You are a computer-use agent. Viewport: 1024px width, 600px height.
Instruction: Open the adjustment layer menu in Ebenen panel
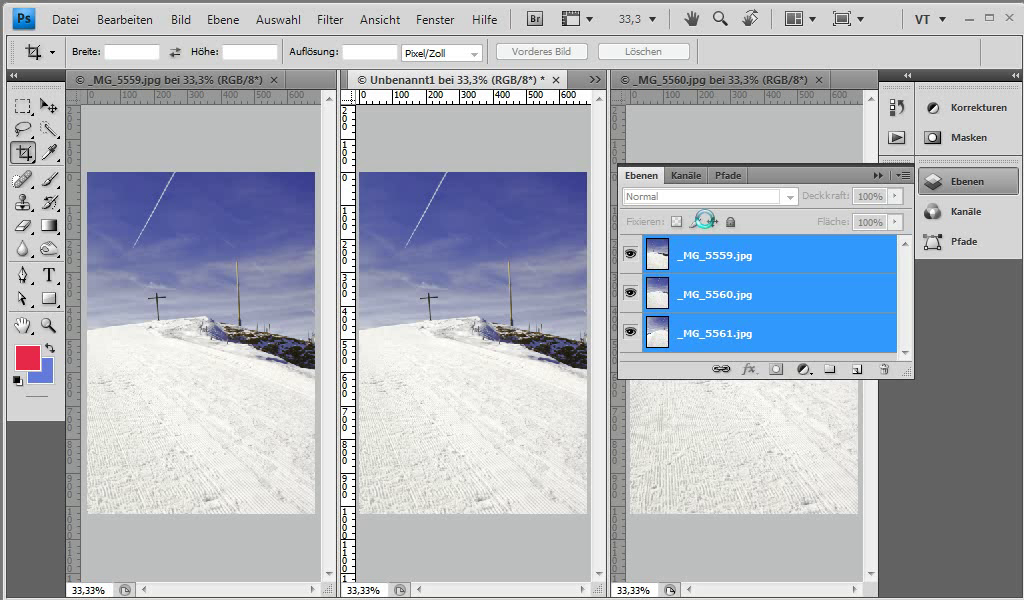(804, 370)
